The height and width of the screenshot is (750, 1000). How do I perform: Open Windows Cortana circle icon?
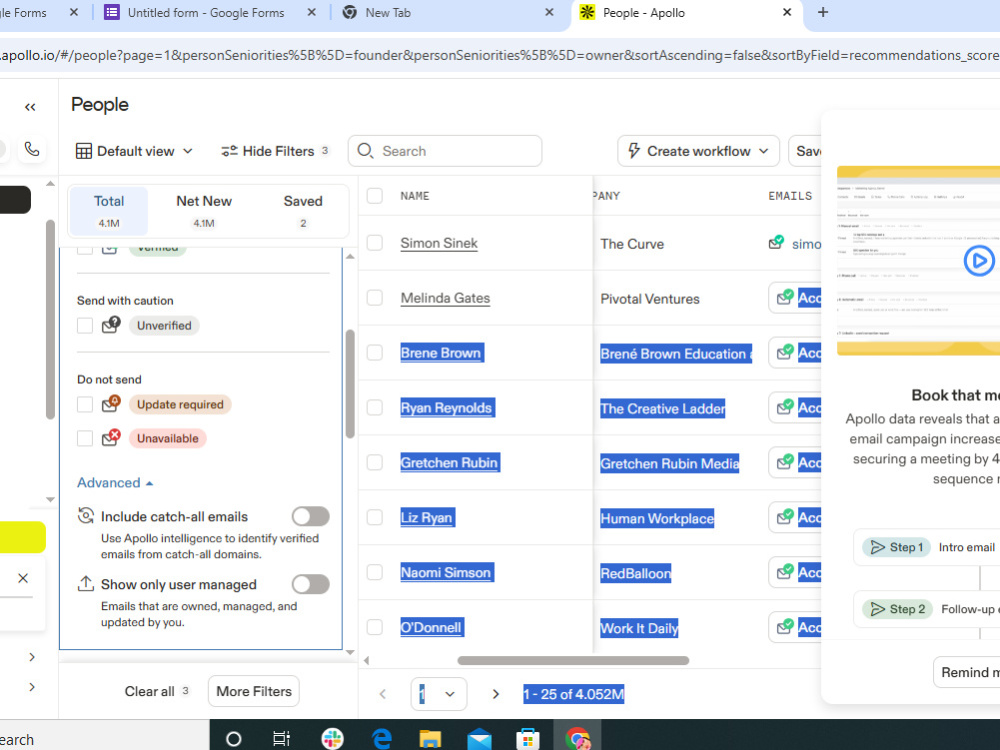pos(233,739)
